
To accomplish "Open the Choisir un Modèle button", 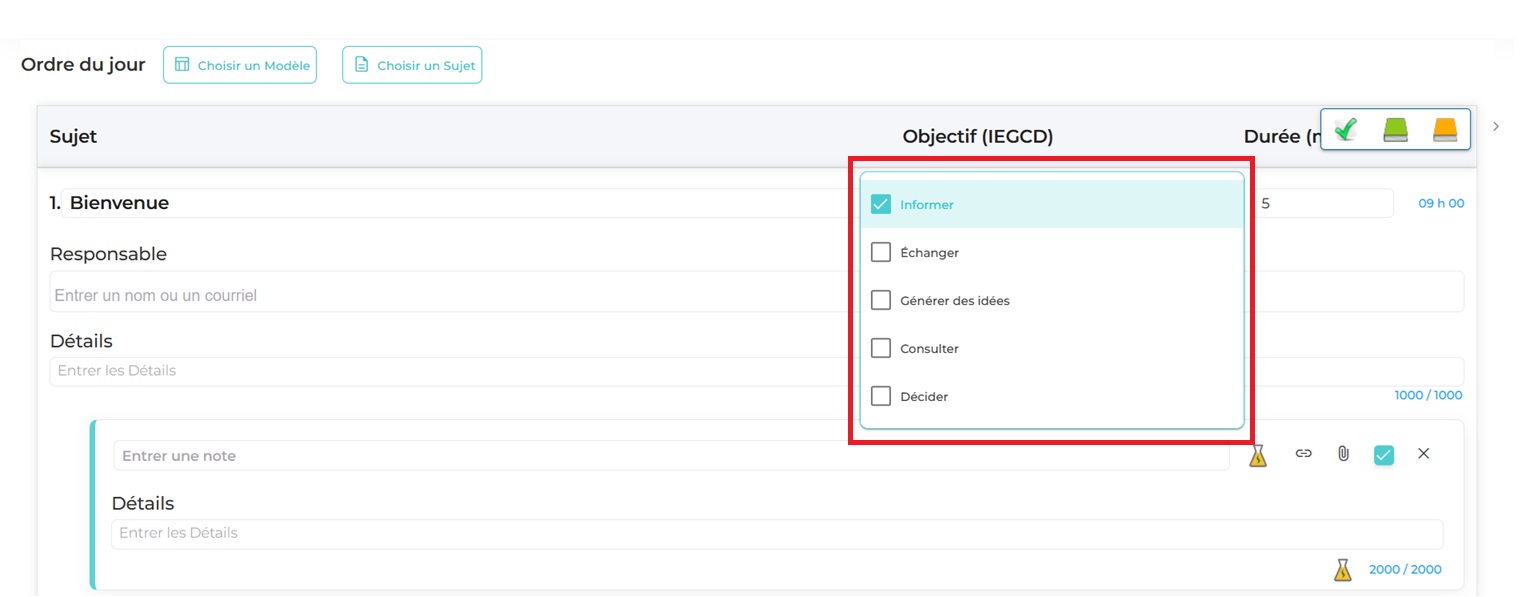I will (240, 66).
